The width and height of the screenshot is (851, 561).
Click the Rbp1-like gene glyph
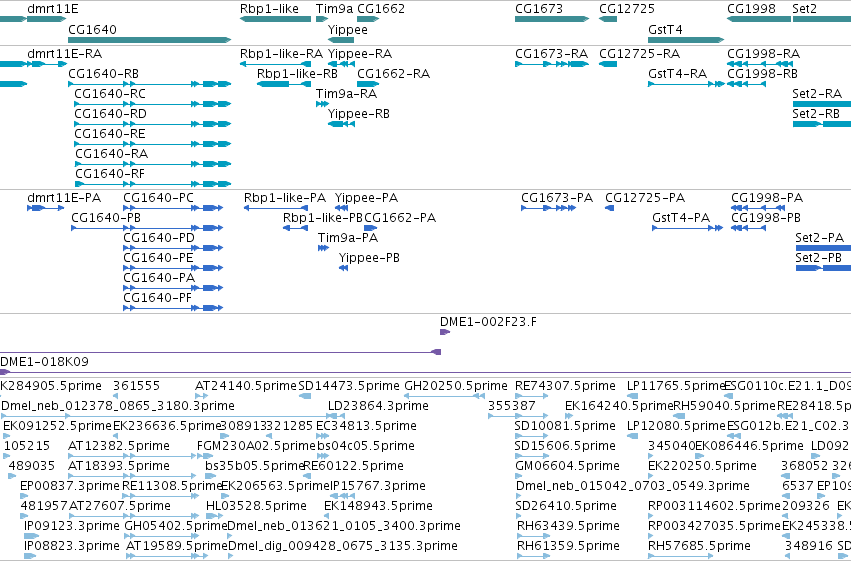[276, 19]
